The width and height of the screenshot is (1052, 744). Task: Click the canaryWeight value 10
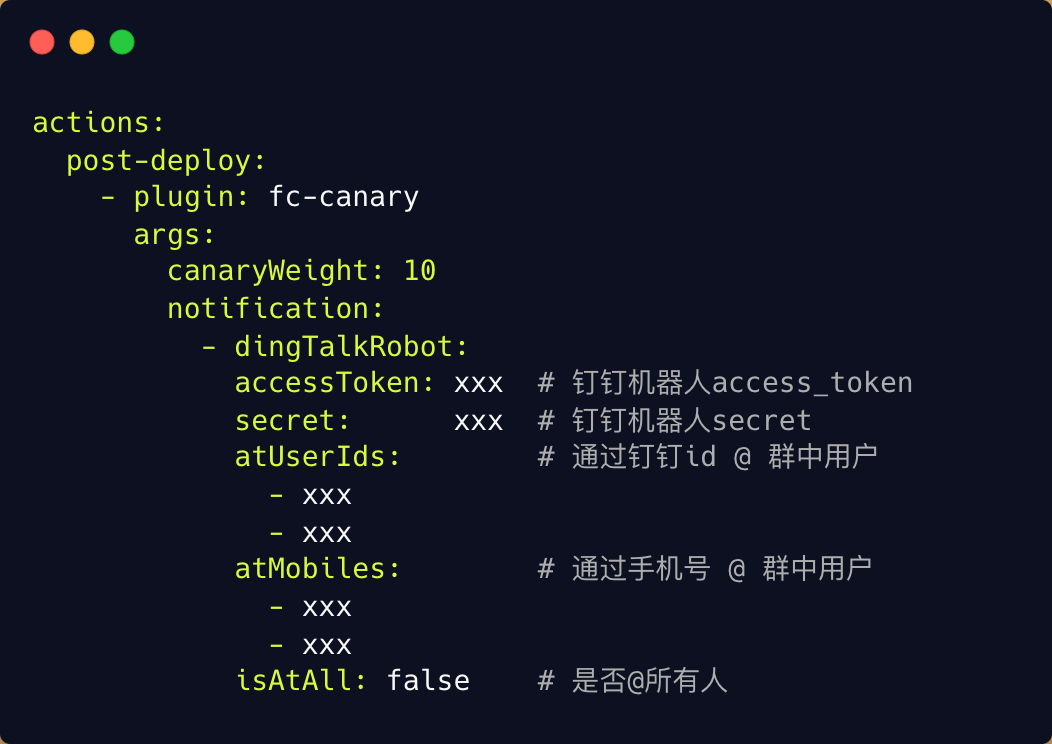pyautogui.click(x=419, y=271)
